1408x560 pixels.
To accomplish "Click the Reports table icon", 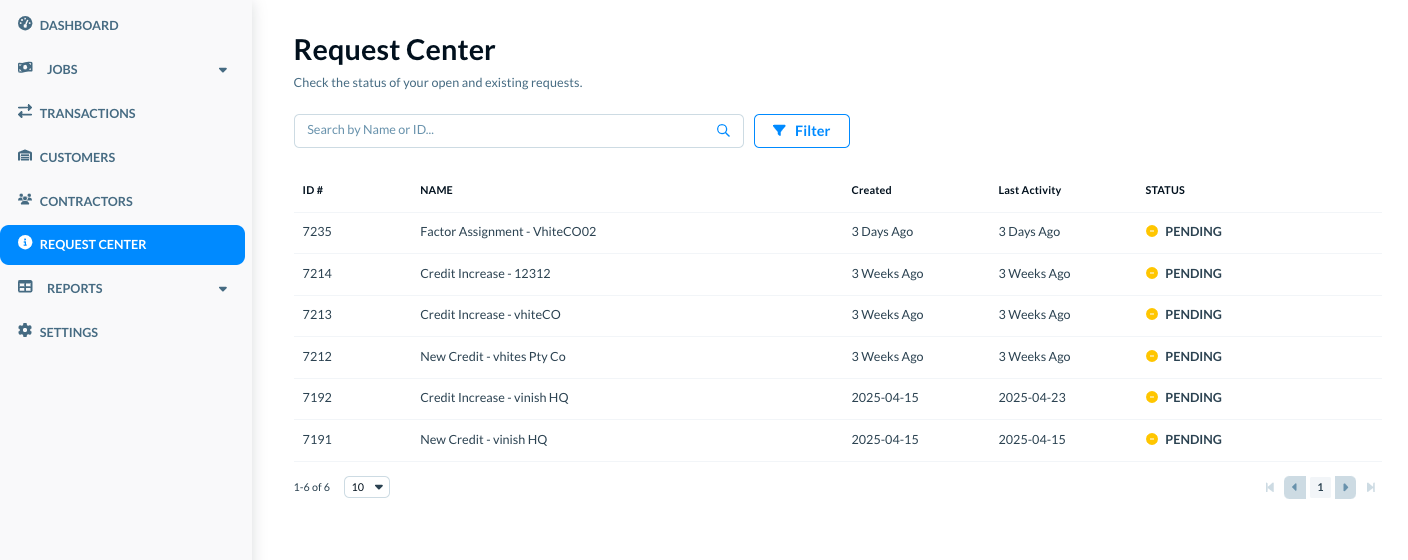I will (26, 287).
